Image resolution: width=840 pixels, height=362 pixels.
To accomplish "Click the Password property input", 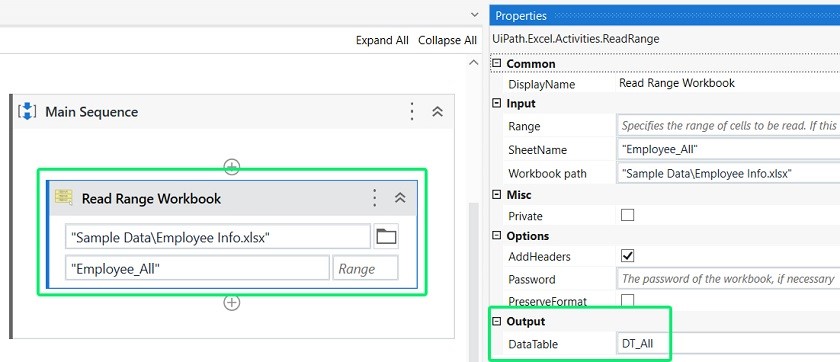I will 728,279.
